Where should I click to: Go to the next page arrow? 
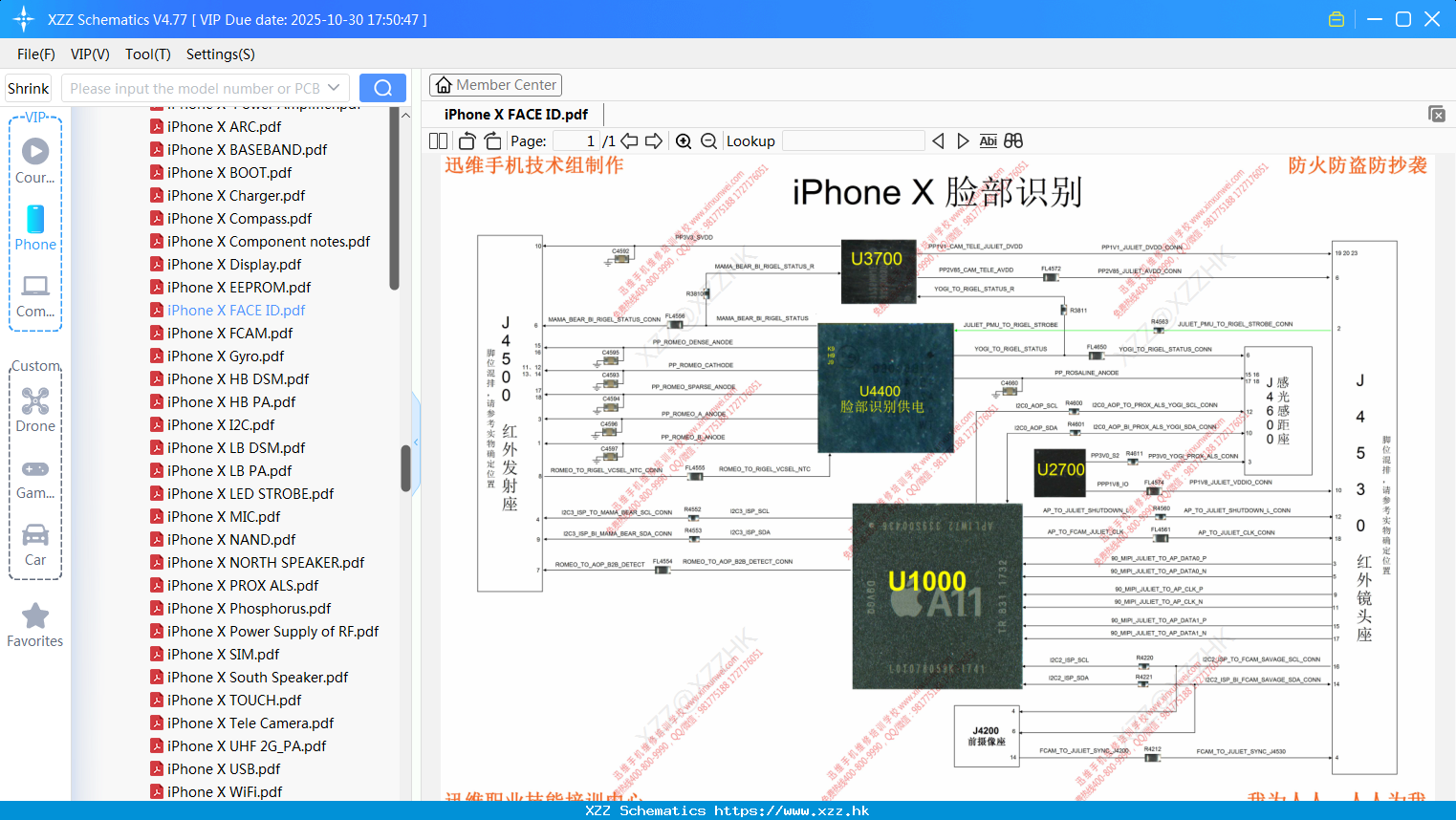(654, 141)
